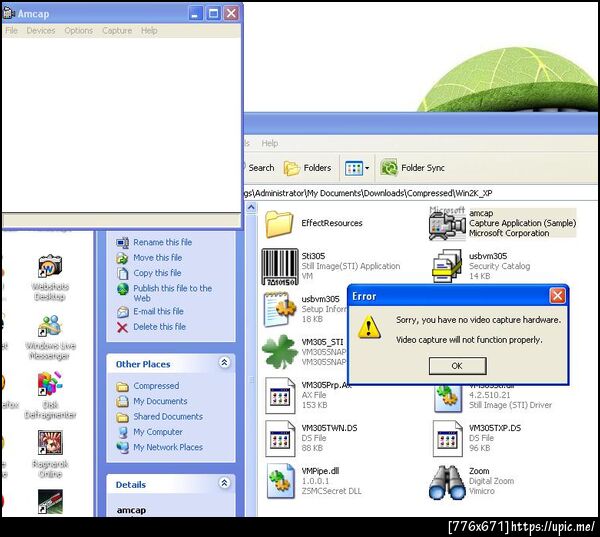Select the VM305Prp.AX file icon

tap(280, 395)
